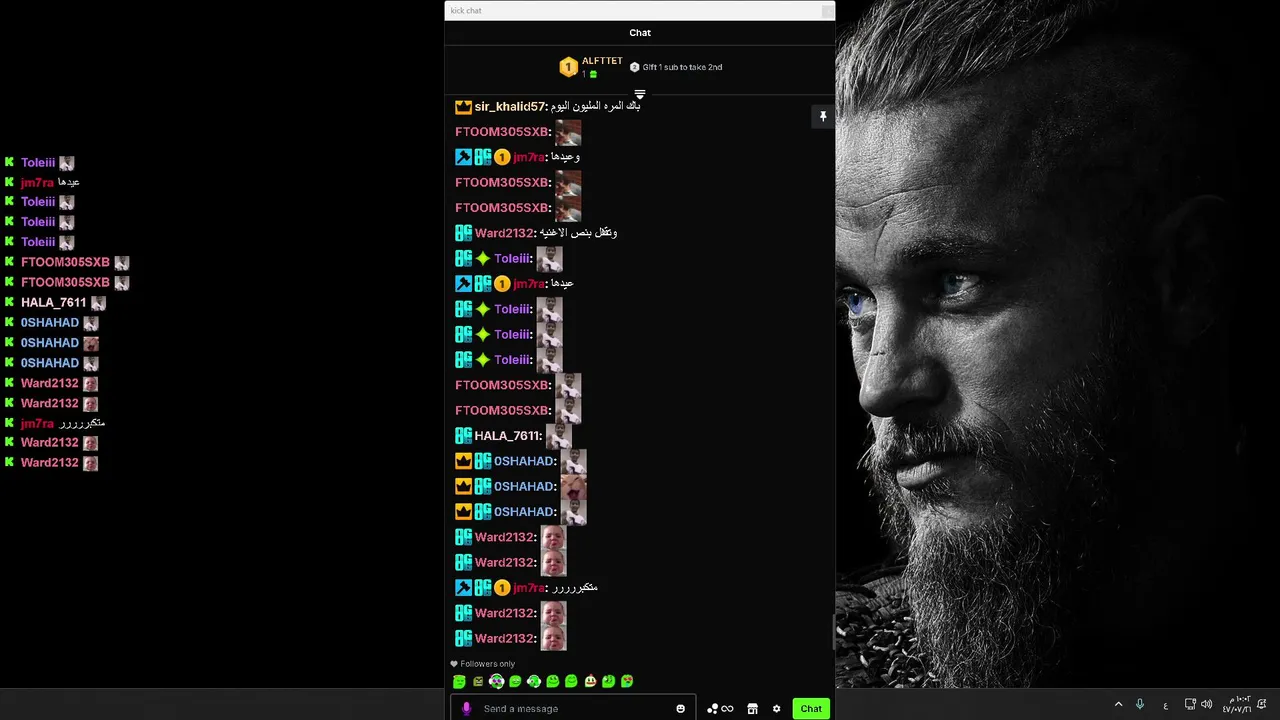Open sir_khalid57 user card in chat

(x=510, y=106)
